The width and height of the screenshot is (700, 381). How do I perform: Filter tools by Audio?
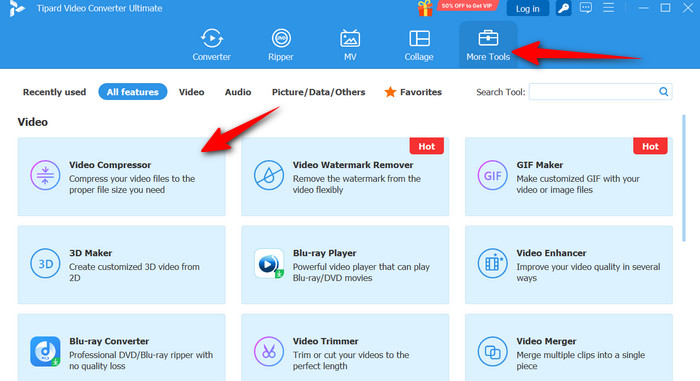(x=238, y=92)
